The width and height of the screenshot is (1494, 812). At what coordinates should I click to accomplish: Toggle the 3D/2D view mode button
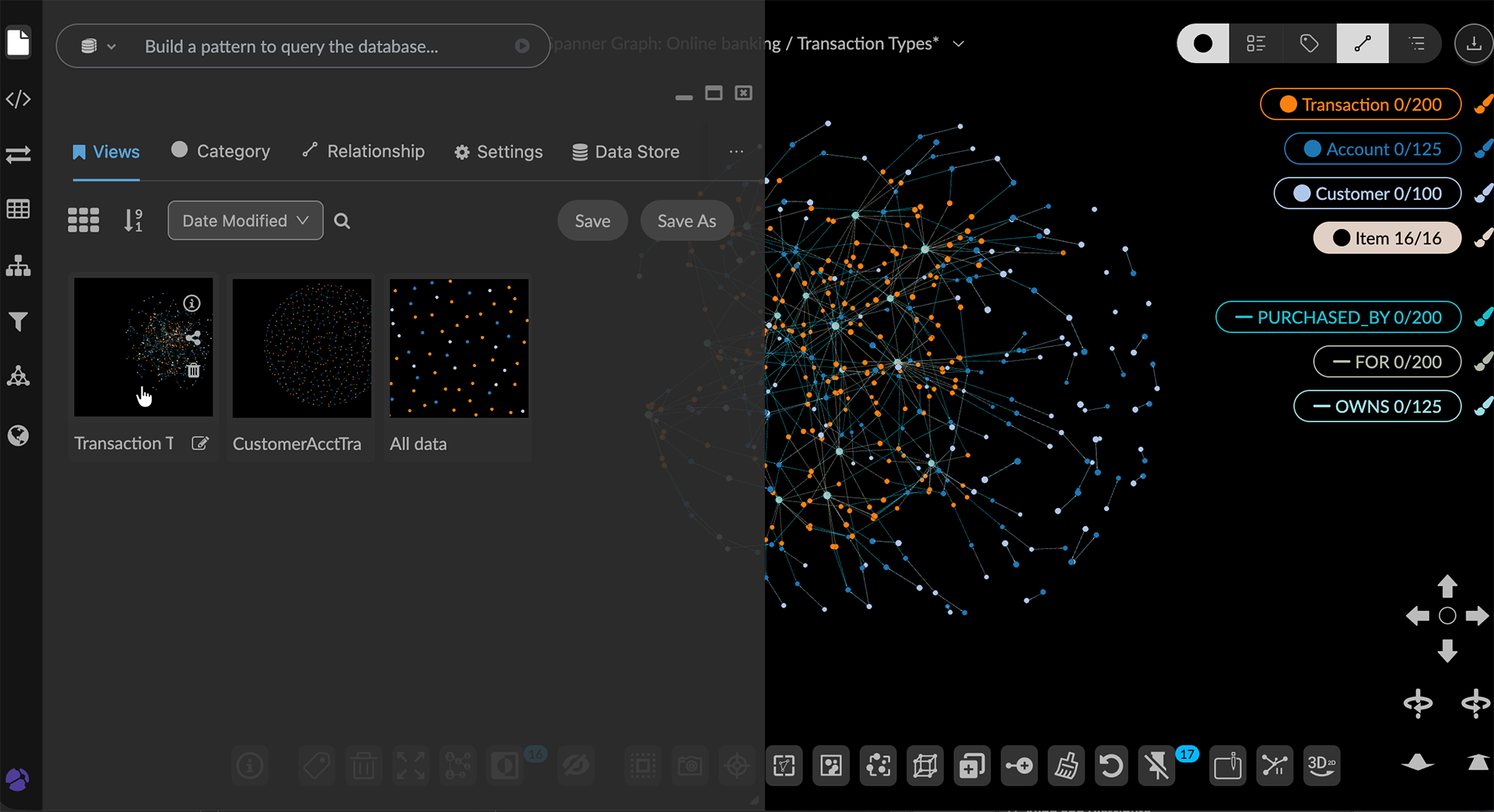[1321, 766]
